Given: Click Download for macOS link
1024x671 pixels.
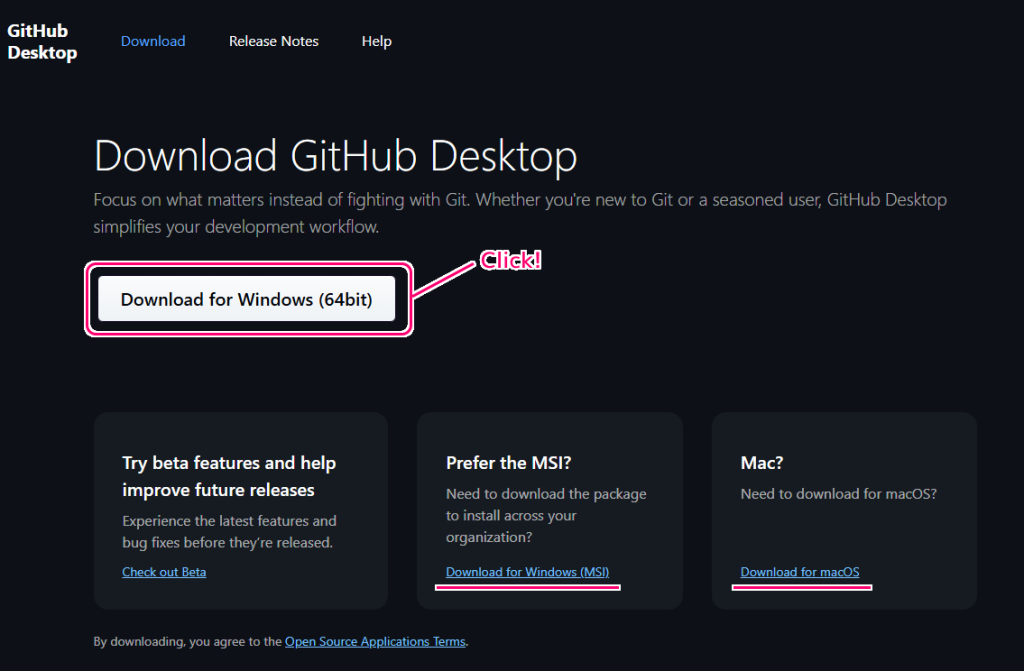Looking at the screenshot, I should click(799, 572).
